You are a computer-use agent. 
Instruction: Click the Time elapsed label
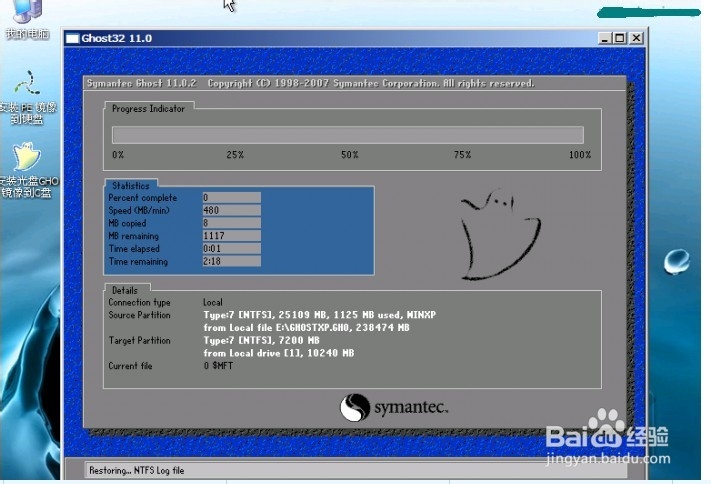(x=134, y=249)
